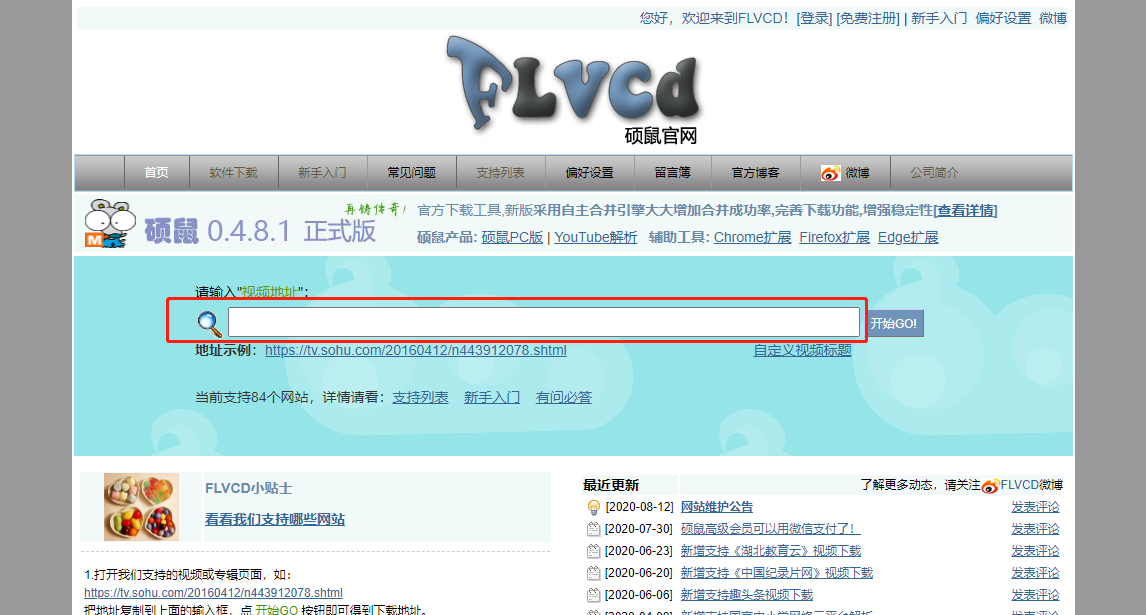This screenshot has width=1146, height=615.
Task: Open the 公司简介 navigation tab
Action: [x=934, y=173]
